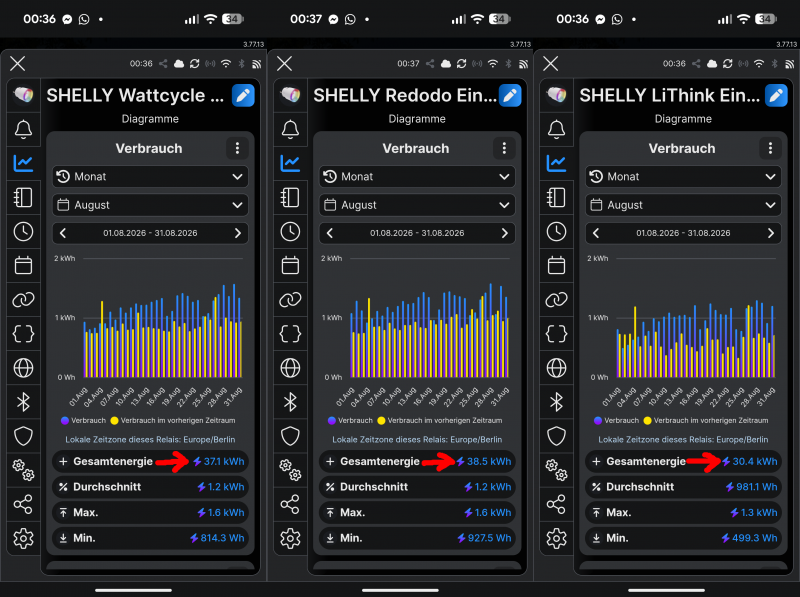Open the Bluetooth settings icon in Redodo panel
This screenshot has width=800, height=597.
pos(290,402)
